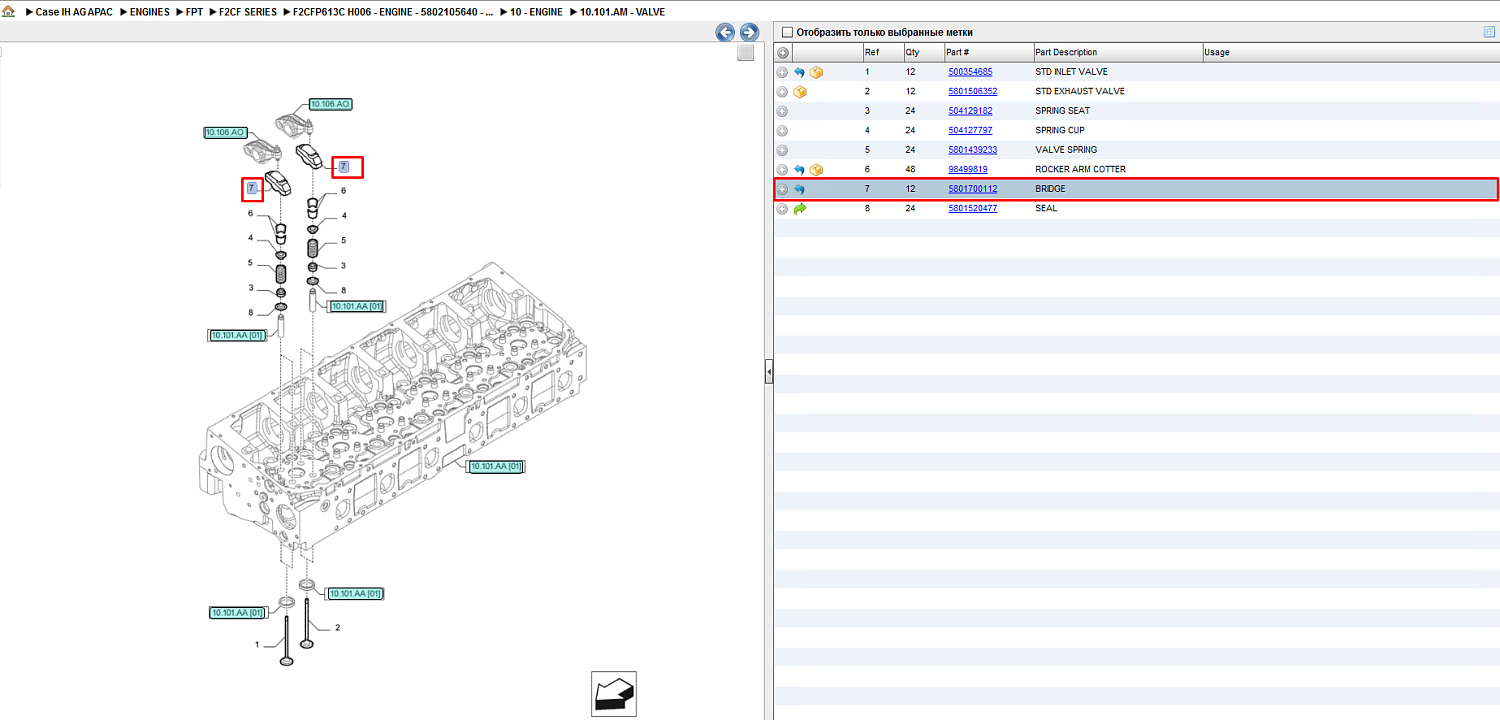Screen dimensions: 1500x720
Task: Click the 'STD EXHAUST VALVE' description text
Action: [x=1080, y=91]
